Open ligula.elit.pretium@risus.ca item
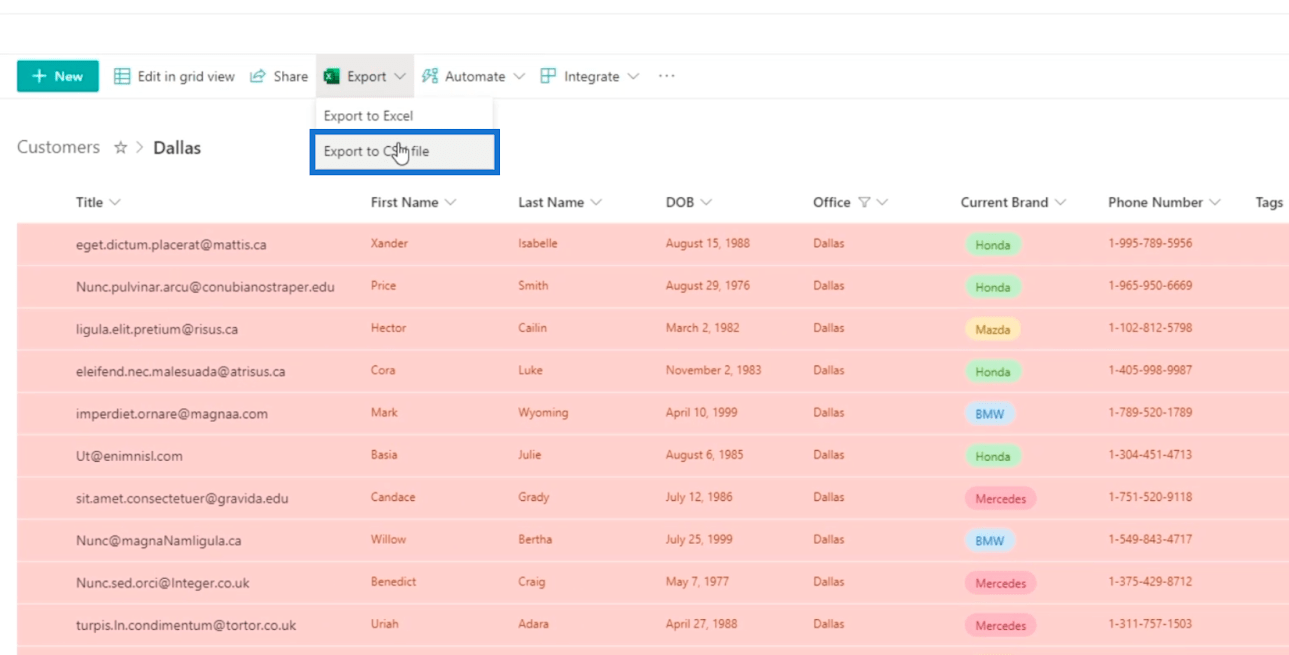This screenshot has width=1289, height=655. (157, 329)
